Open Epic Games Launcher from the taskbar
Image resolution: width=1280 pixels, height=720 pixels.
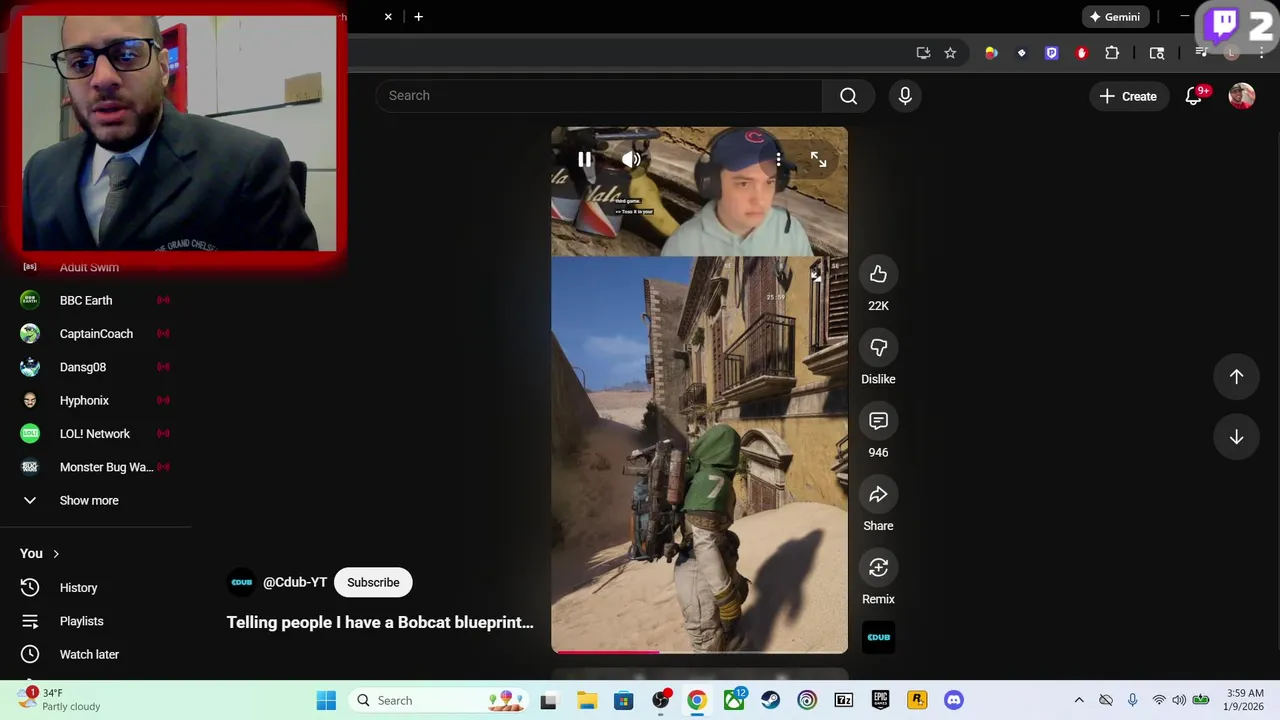pyautogui.click(x=880, y=700)
